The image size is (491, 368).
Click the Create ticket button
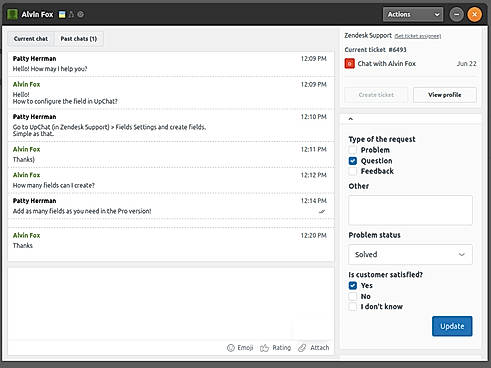(376, 95)
